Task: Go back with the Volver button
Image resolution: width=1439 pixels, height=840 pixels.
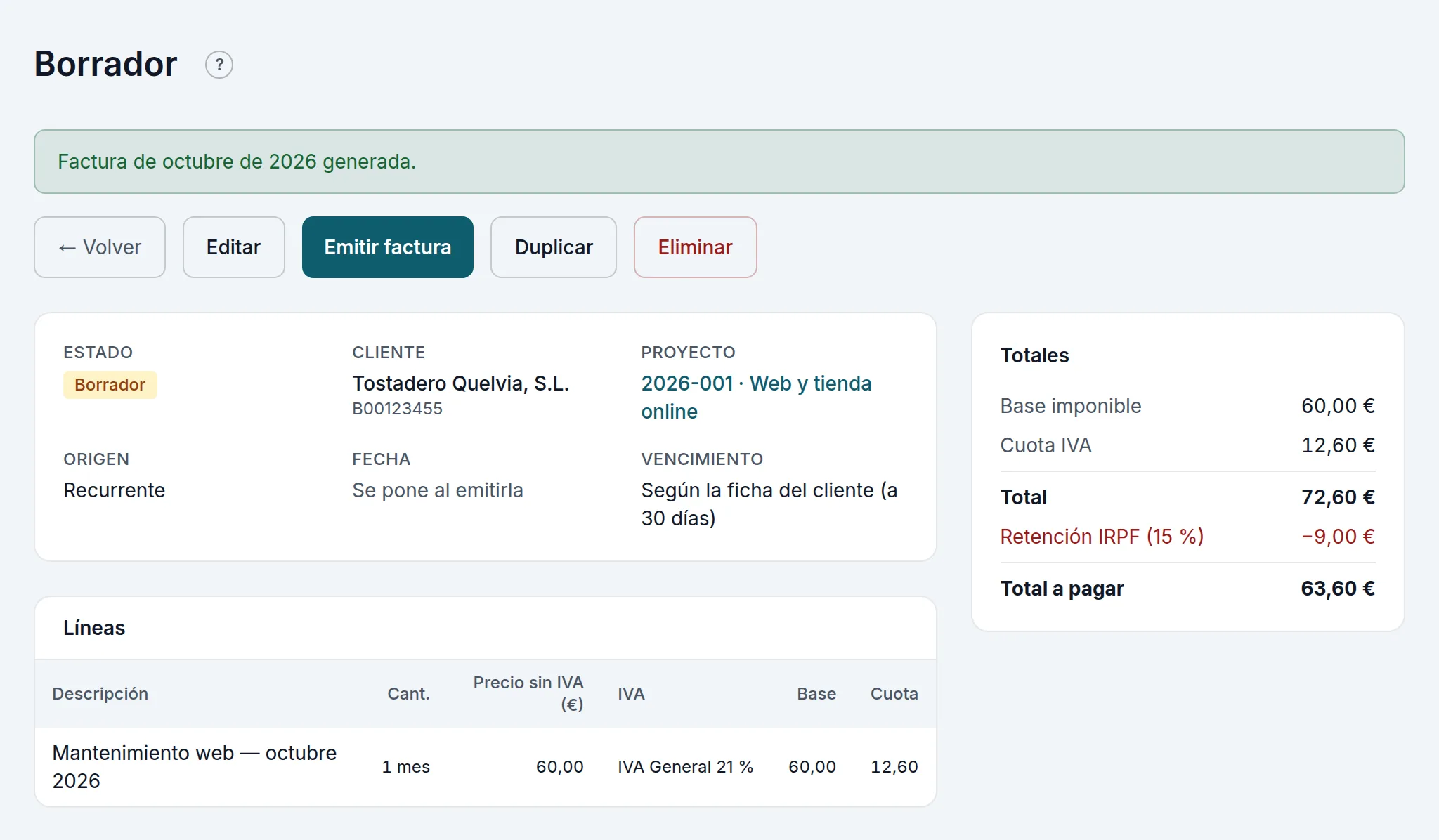Action: [x=100, y=247]
